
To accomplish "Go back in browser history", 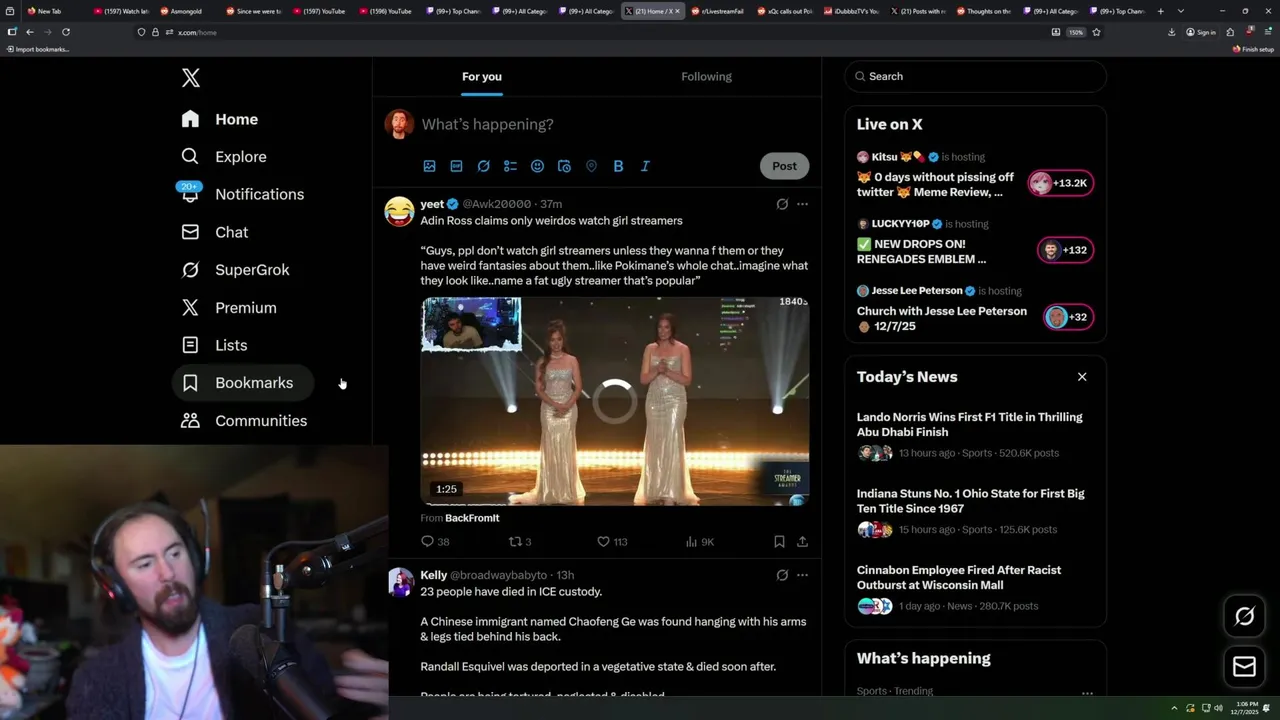I will [30, 32].
